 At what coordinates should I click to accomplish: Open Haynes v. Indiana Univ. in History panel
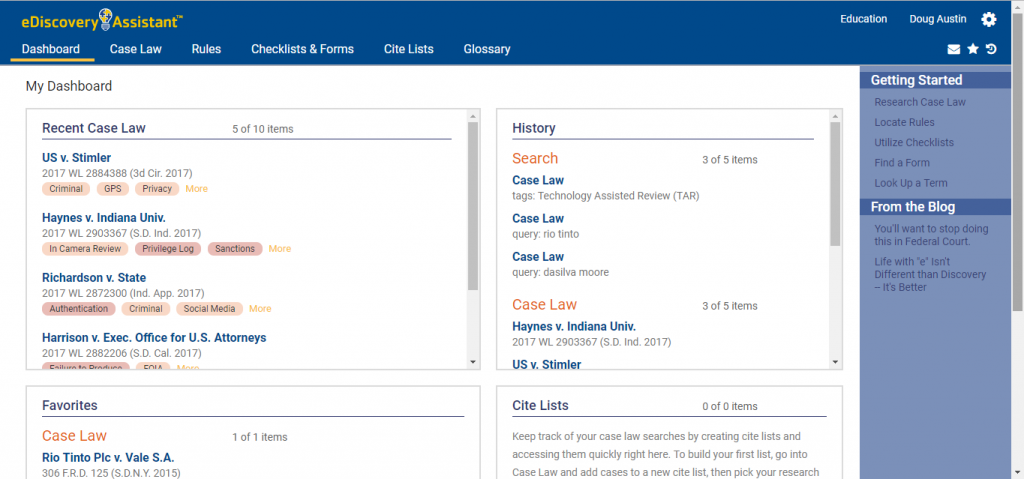coord(574,327)
